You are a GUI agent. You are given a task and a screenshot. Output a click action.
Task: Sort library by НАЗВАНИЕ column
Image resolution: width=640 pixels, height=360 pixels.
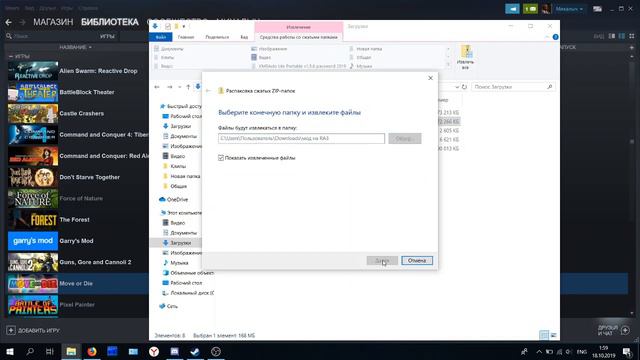pos(76,47)
